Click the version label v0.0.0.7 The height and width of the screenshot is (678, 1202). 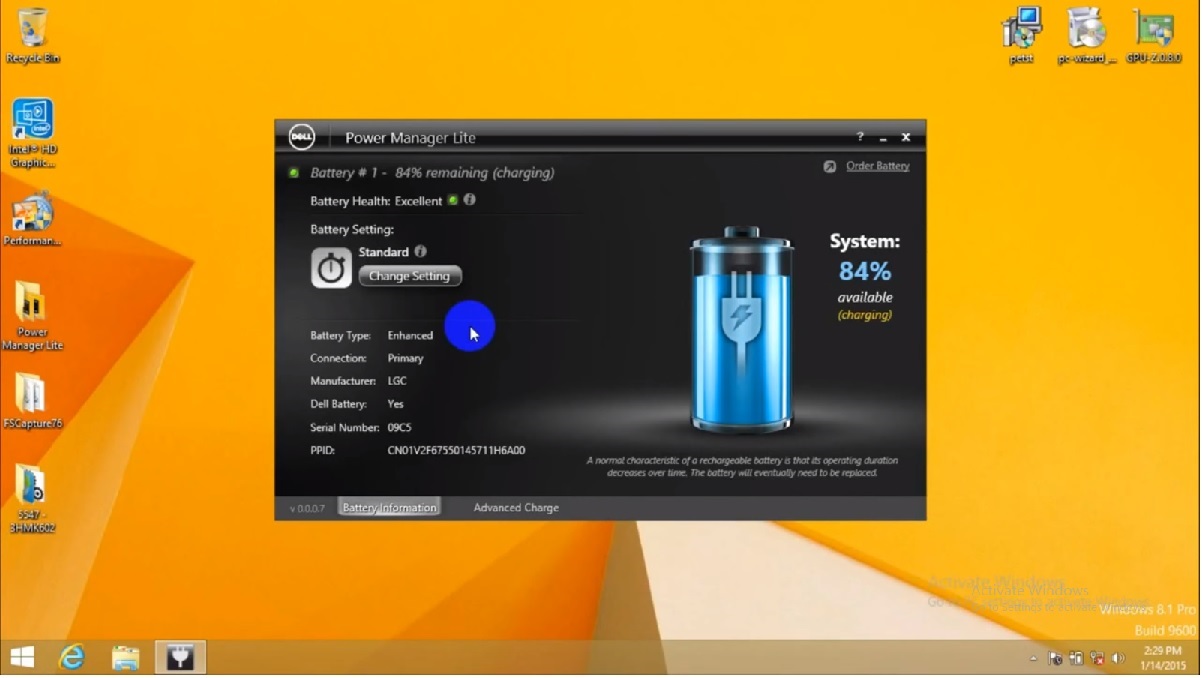tap(308, 509)
